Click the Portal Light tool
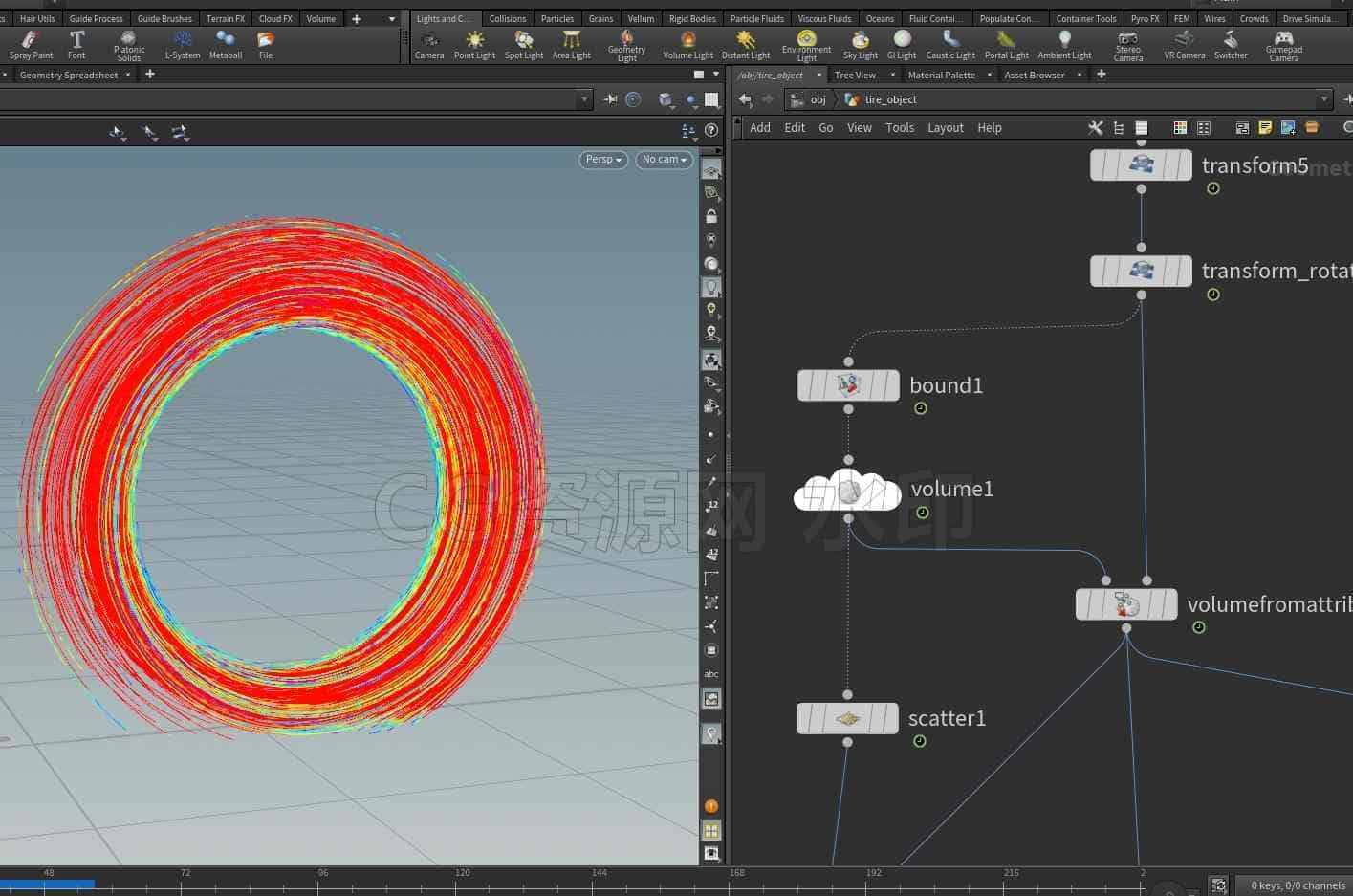 point(1007,45)
